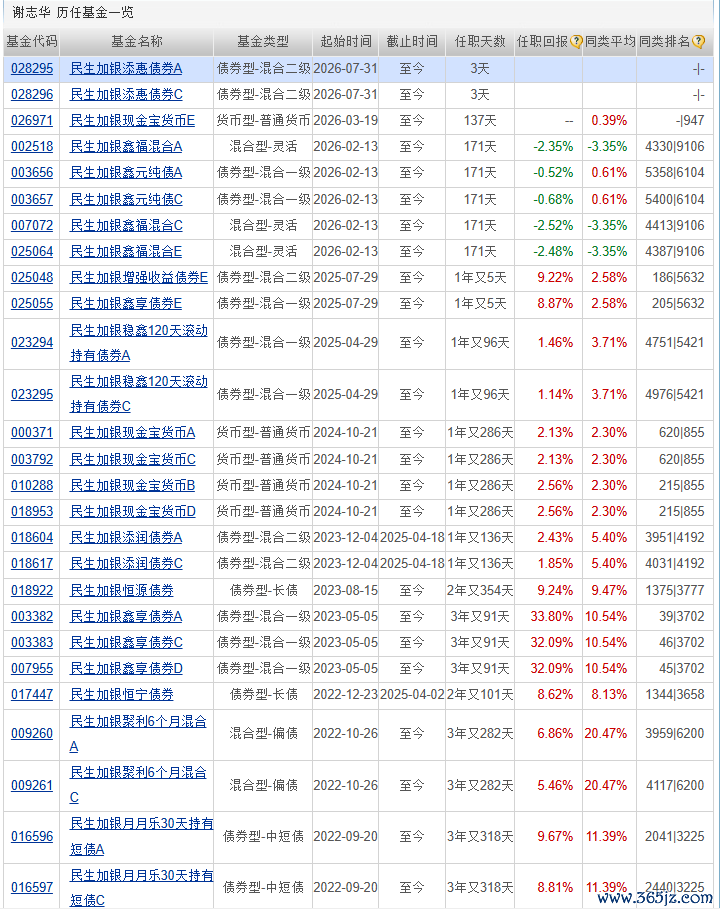This screenshot has height=913, width=720.
Task: Open fund 民生加银添润债券A link
Action: coord(126,538)
